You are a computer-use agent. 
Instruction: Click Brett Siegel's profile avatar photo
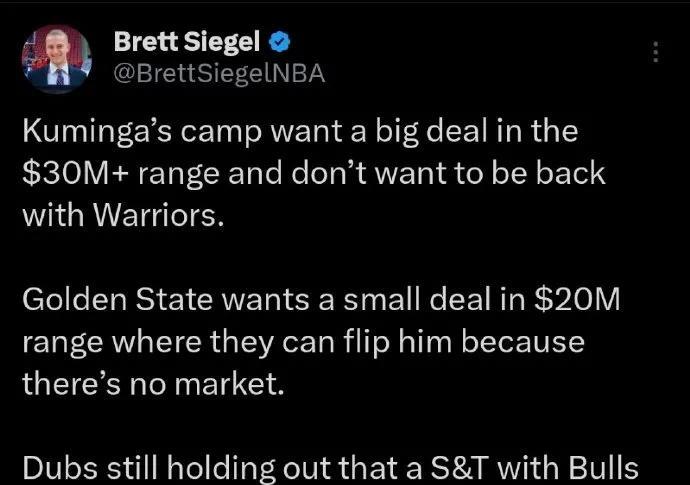(x=57, y=61)
